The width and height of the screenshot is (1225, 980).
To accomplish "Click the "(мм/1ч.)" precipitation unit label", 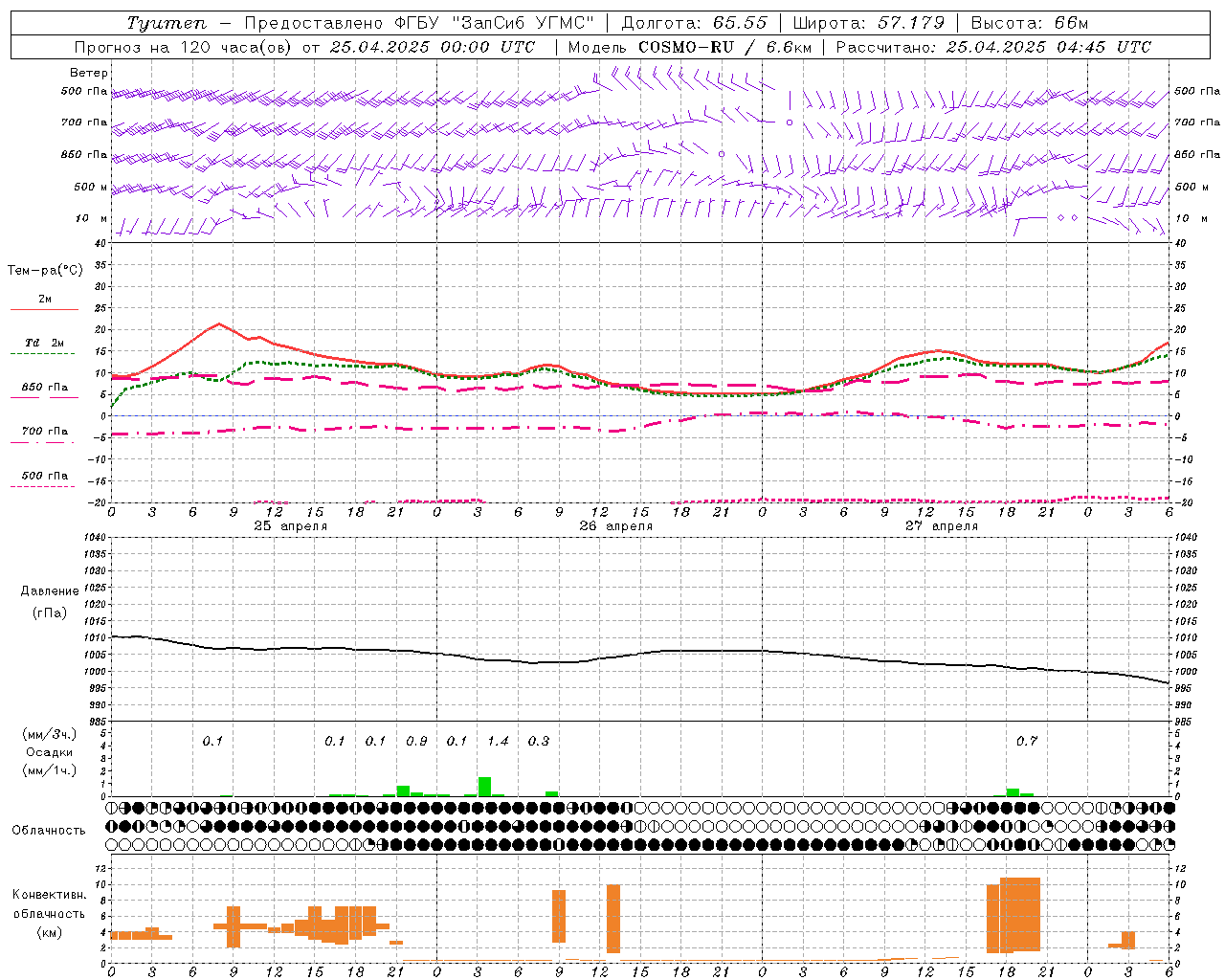I will (50, 770).
